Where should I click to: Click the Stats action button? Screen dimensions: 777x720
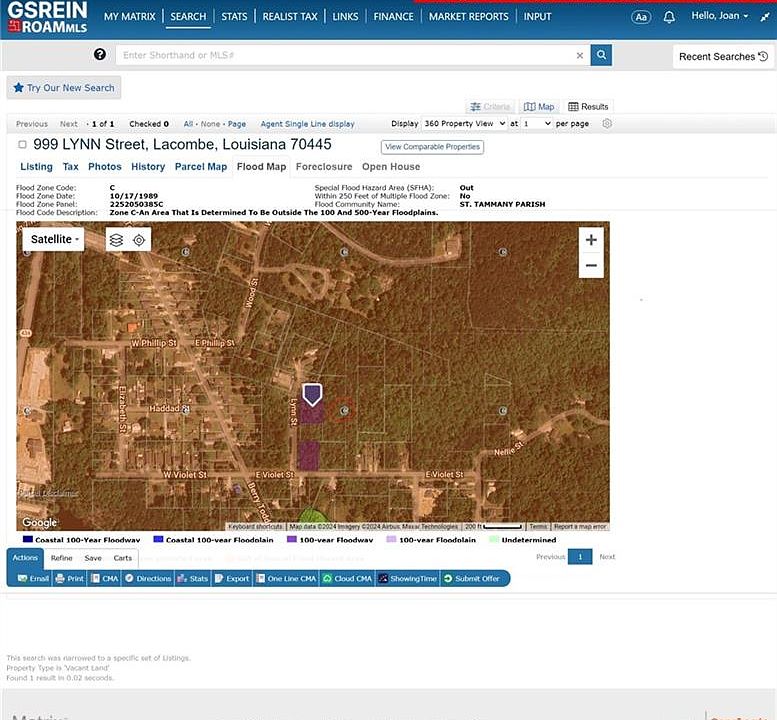pos(193,579)
